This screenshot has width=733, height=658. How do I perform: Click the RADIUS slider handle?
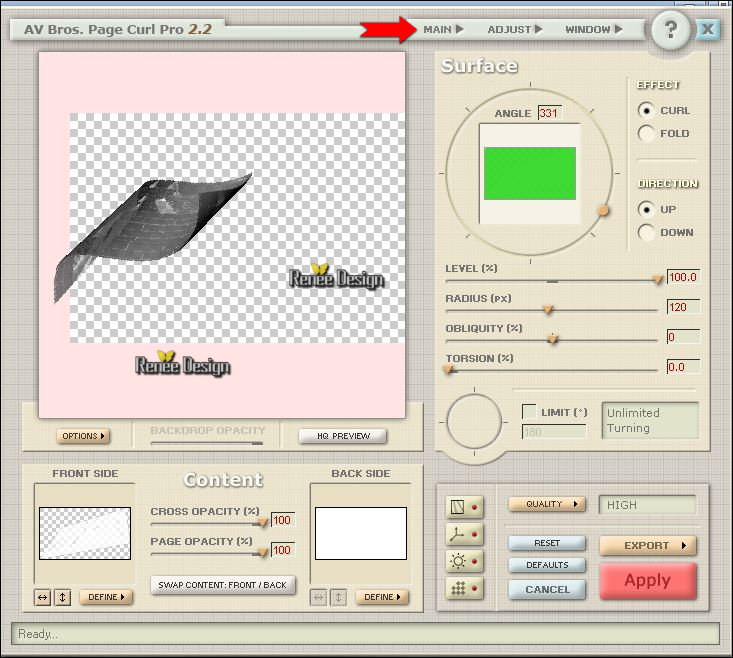tap(548, 309)
